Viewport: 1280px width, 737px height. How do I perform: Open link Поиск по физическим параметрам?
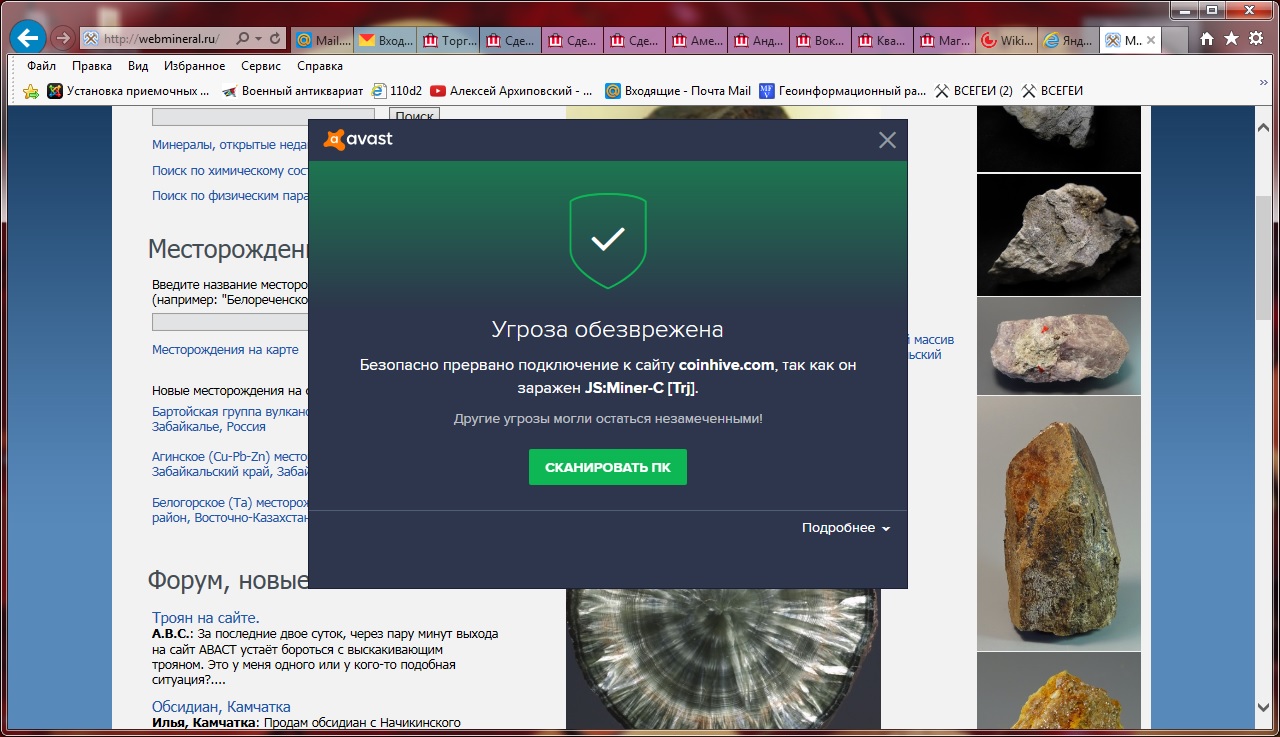pyautogui.click(x=230, y=196)
